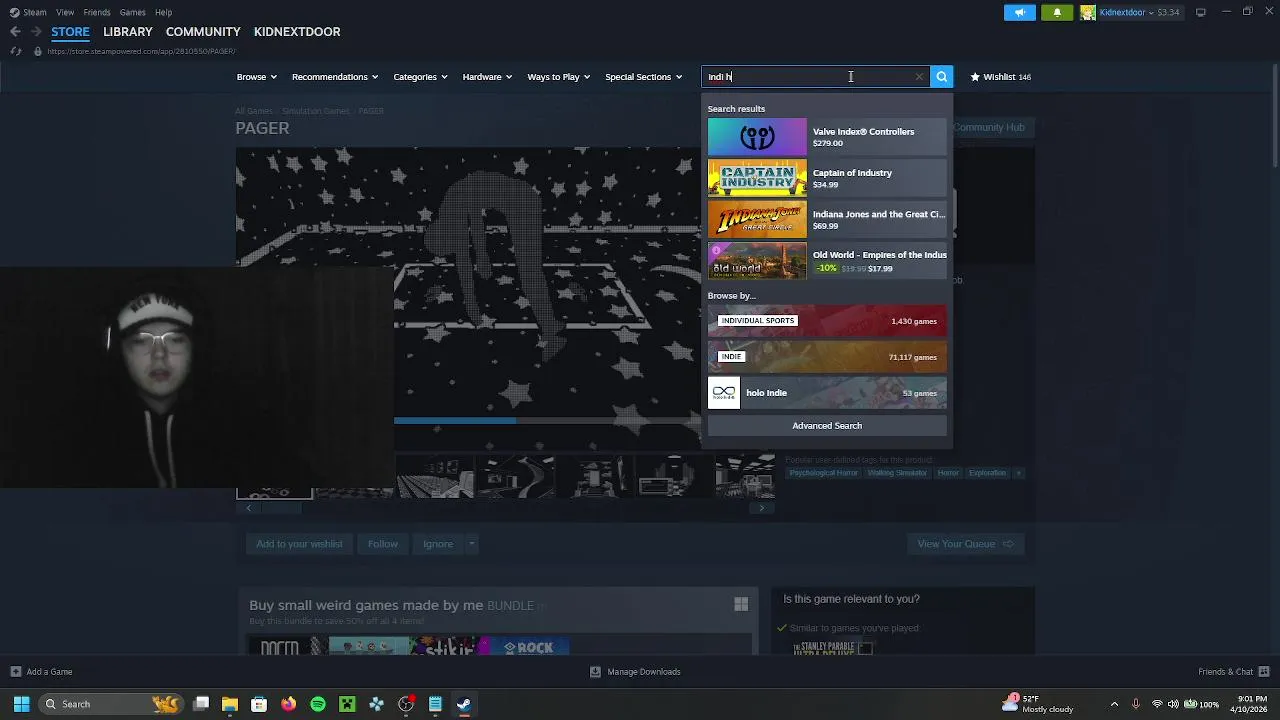Open the Community Hub button
1280x720 pixels.
click(989, 127)
